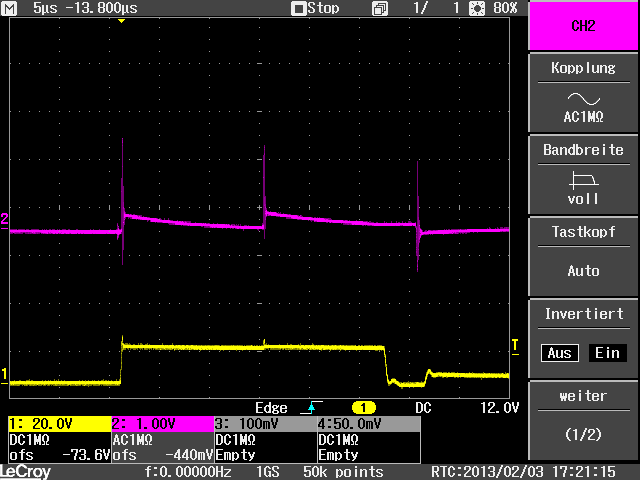The image size is (640, 480).
Task: Select the CH2 menu header
Action: (583, 26)
